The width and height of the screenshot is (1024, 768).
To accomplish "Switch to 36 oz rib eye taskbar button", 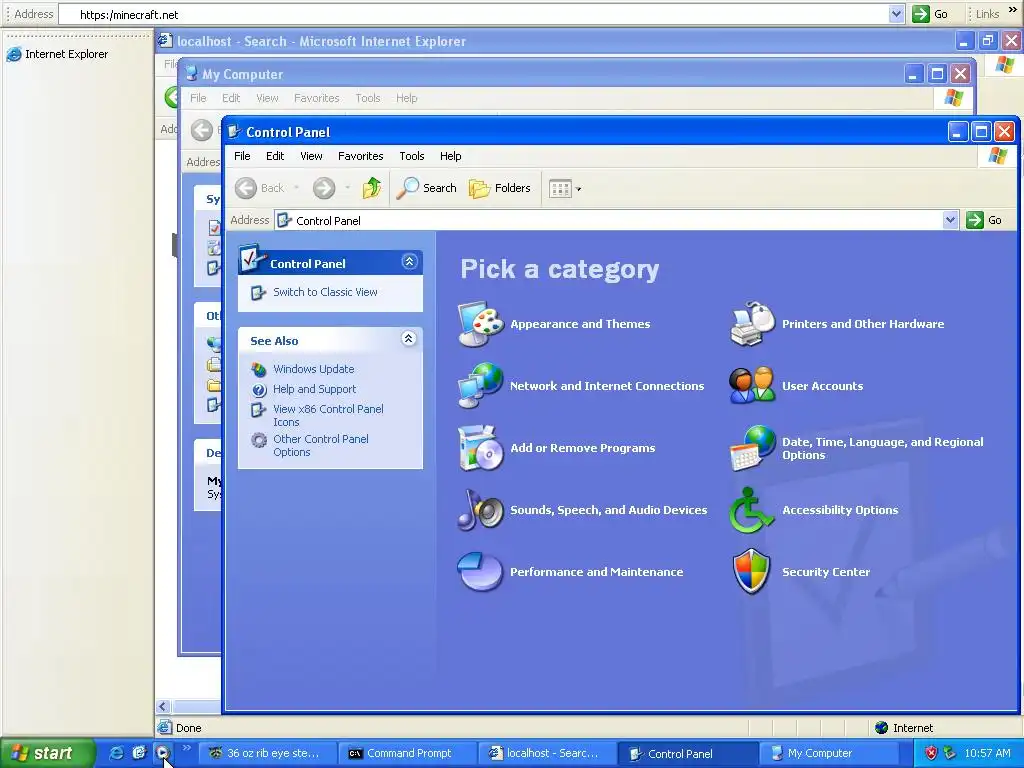I will (268, 753).
